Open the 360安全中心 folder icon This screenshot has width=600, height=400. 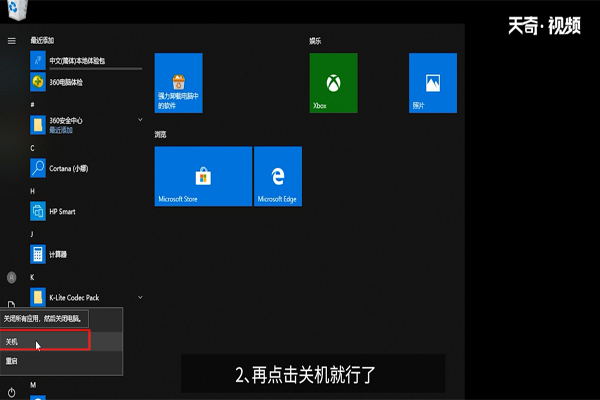click(x=38, y=125)
